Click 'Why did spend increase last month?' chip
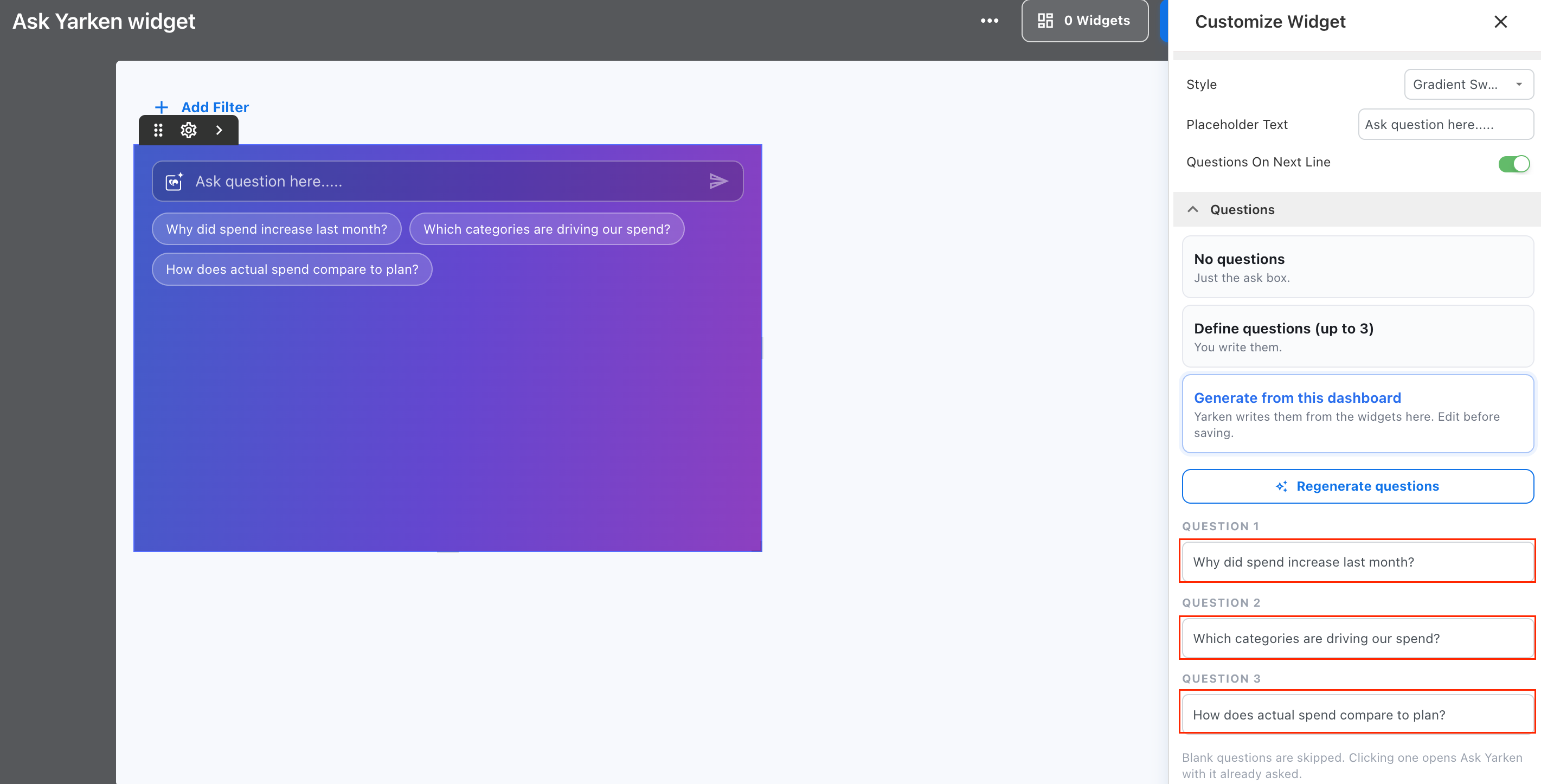The height and width of the screenshot is (784, 1541). coord(277,229)
